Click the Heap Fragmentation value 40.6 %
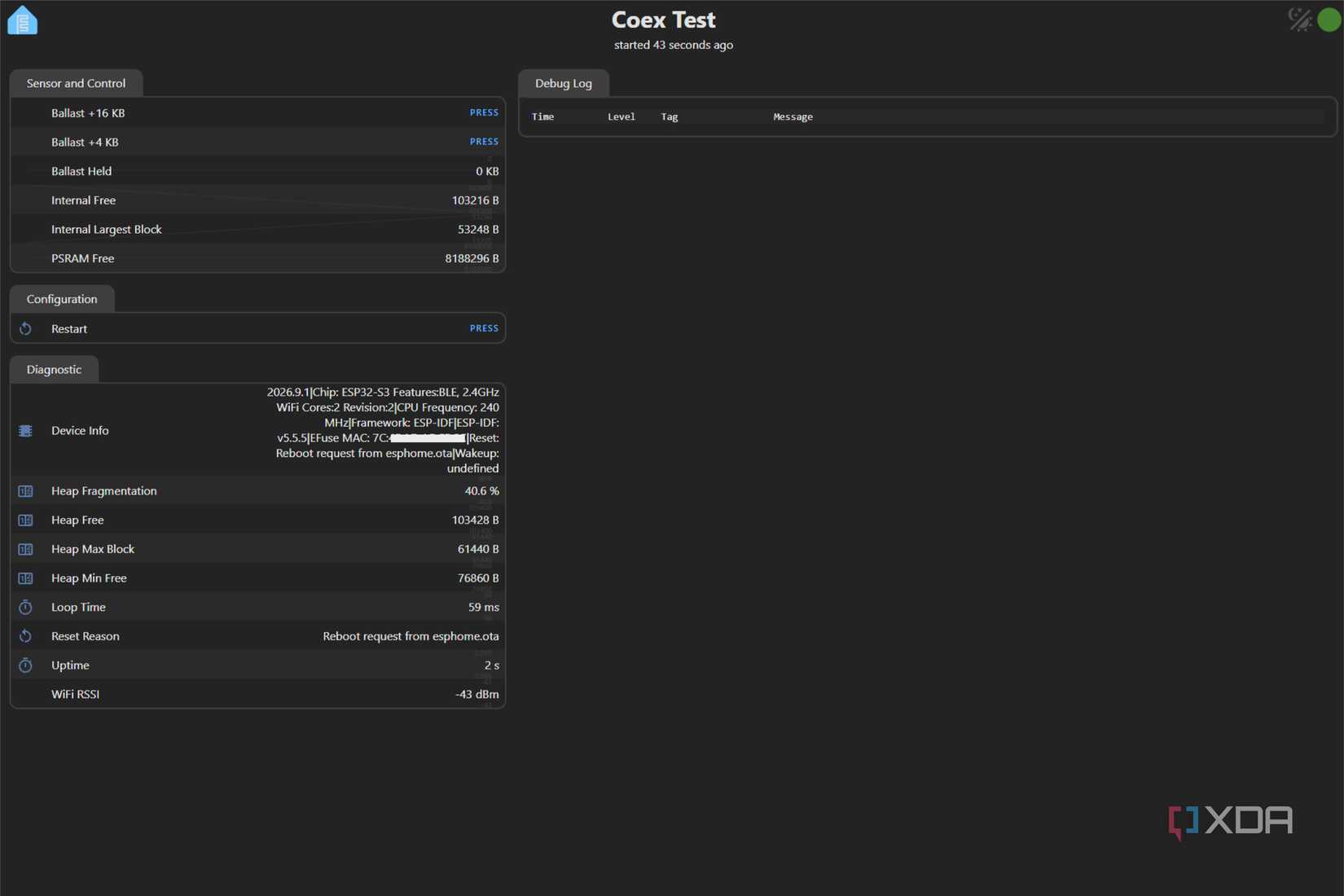This screenshot has height=896, width=1344. [x=482, y=491]
